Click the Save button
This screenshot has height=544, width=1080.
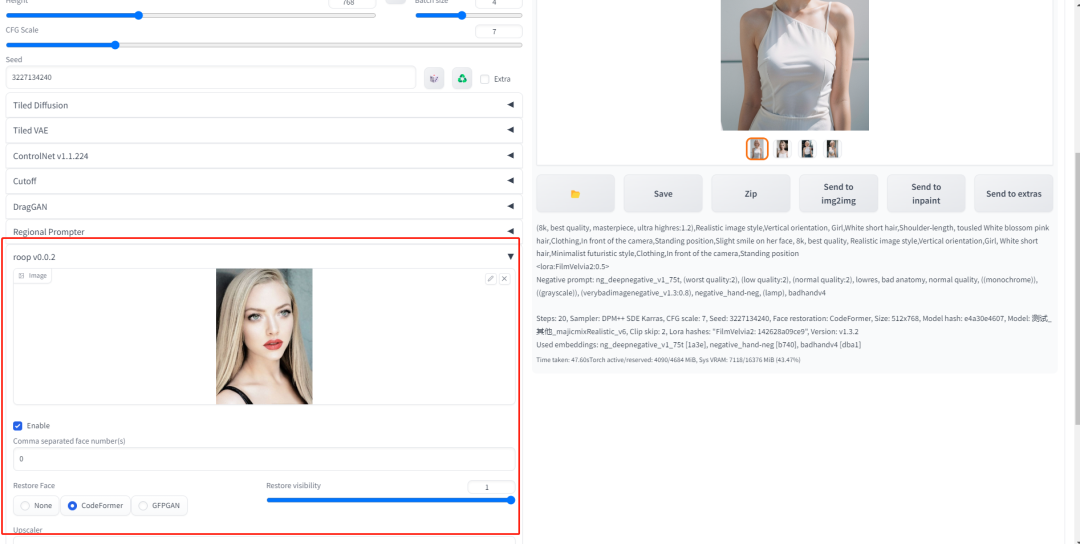tap(663, 193)
